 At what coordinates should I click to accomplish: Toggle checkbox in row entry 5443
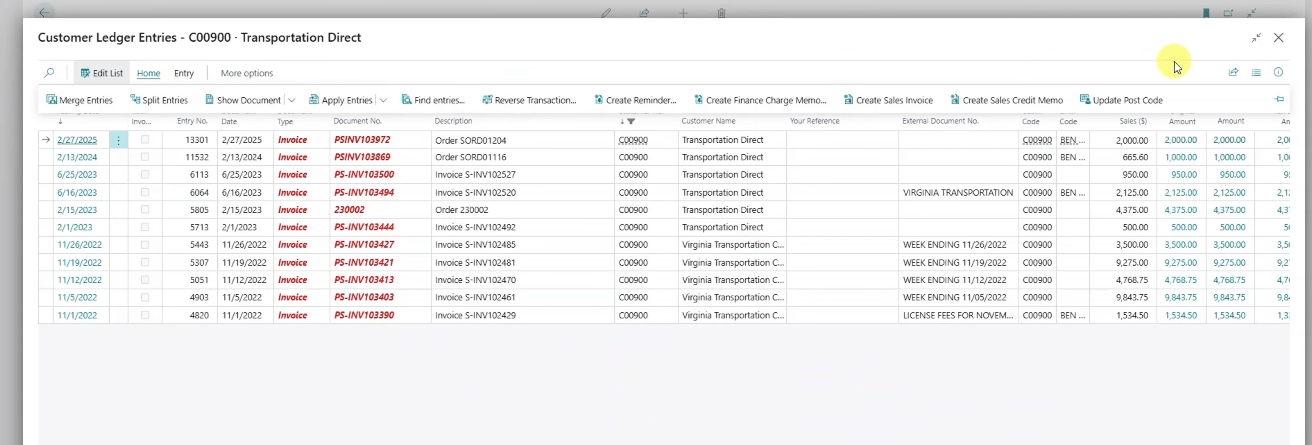coord(145,245)
